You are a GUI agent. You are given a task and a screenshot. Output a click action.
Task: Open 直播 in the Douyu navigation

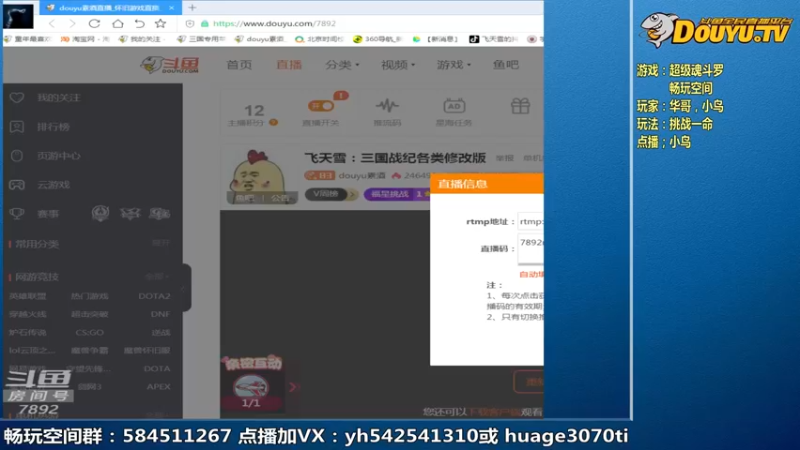pyautogui.click(x=289, y=65)
